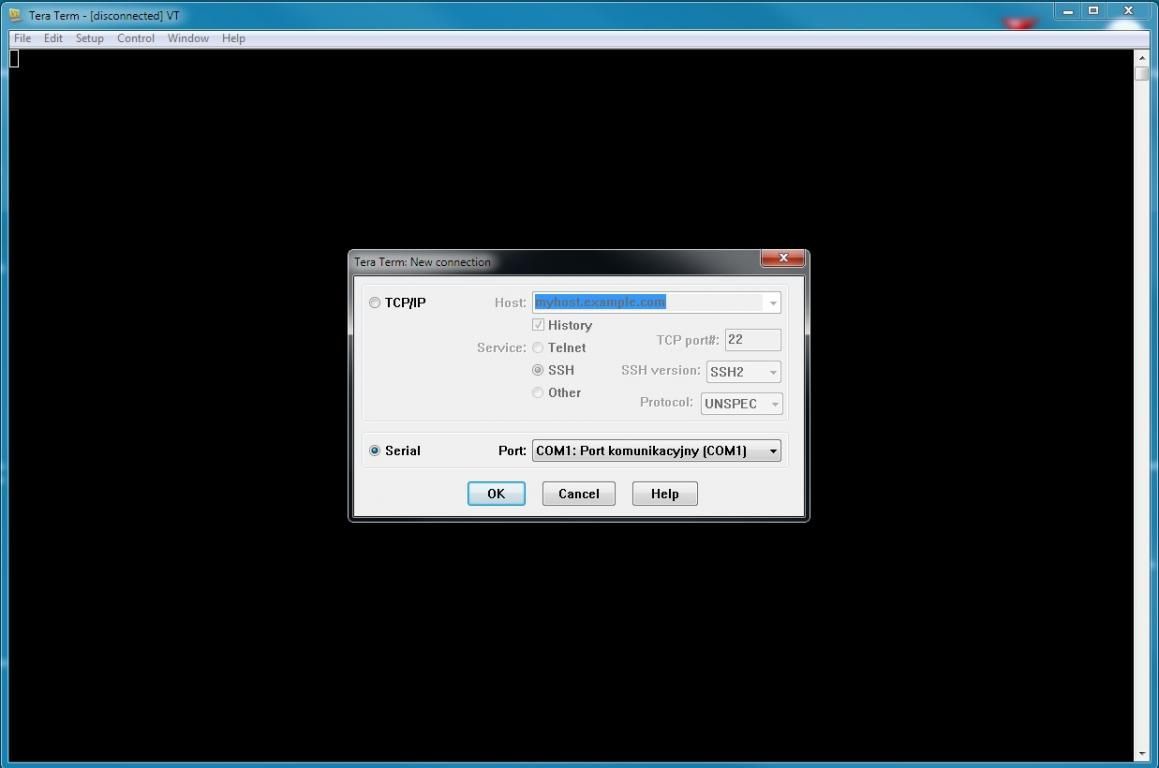Close the Tera Term main window
The width and height of the screenshot is (1159, 768).
coord(1129,11)
